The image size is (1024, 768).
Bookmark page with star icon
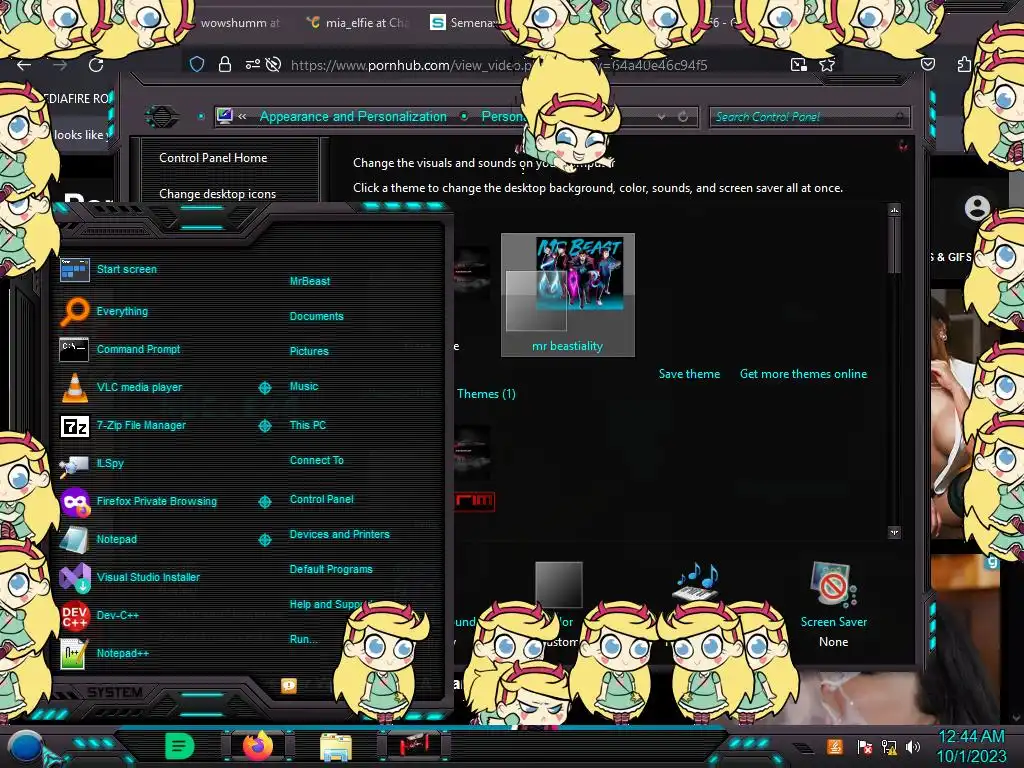827,64
